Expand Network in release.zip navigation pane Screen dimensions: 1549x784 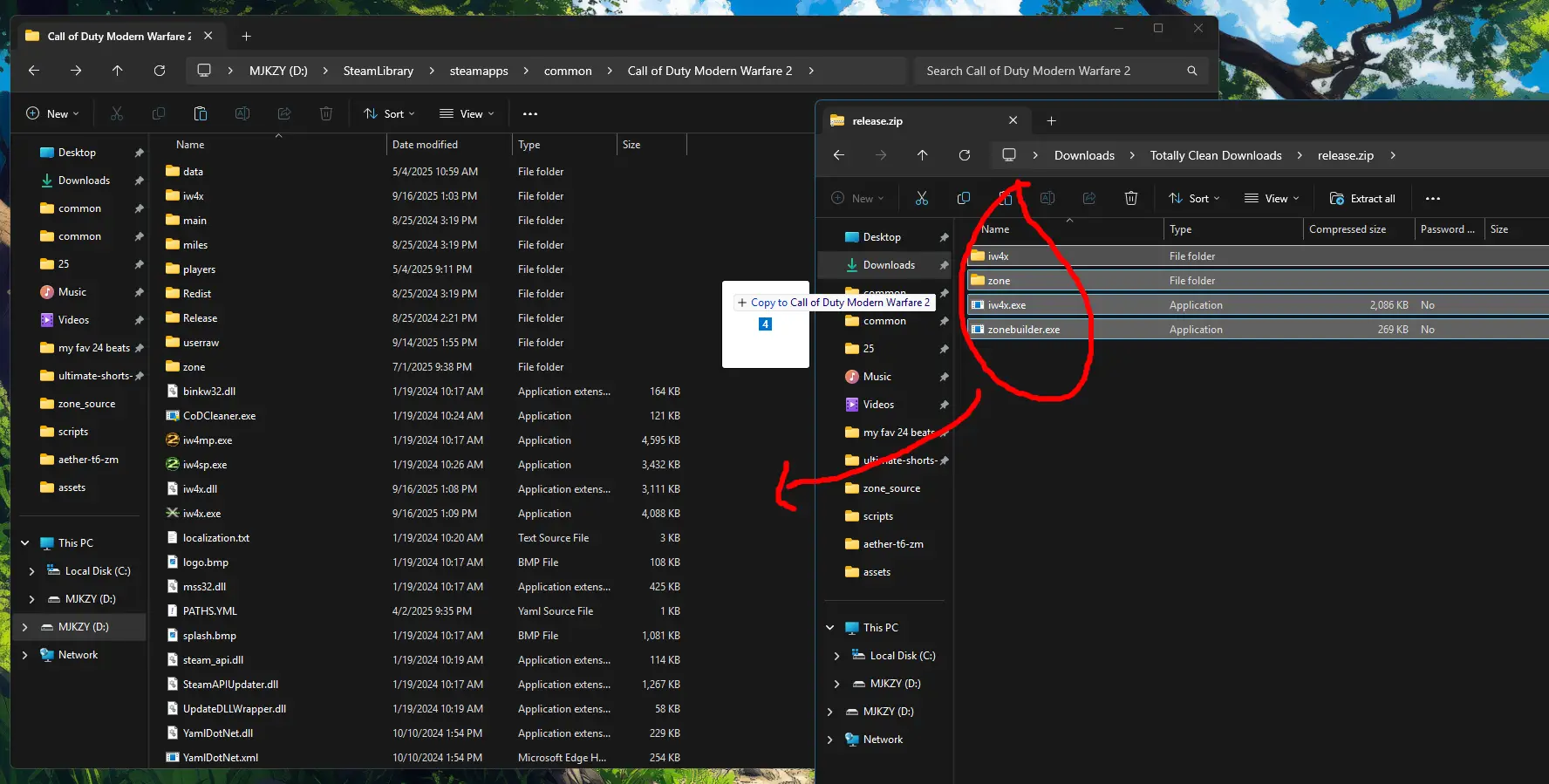tap(829, 740)
